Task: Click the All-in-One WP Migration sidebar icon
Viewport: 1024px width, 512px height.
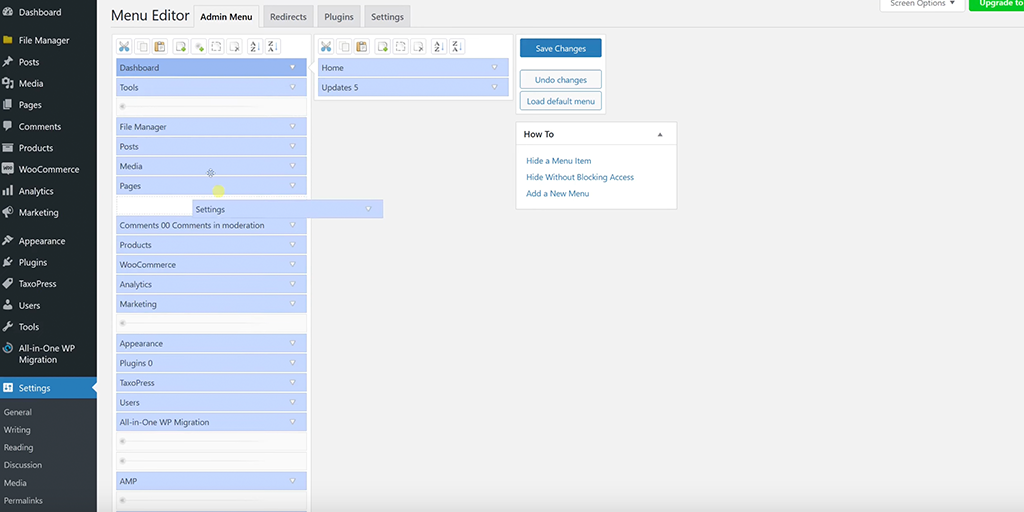Action: [8, 348]
